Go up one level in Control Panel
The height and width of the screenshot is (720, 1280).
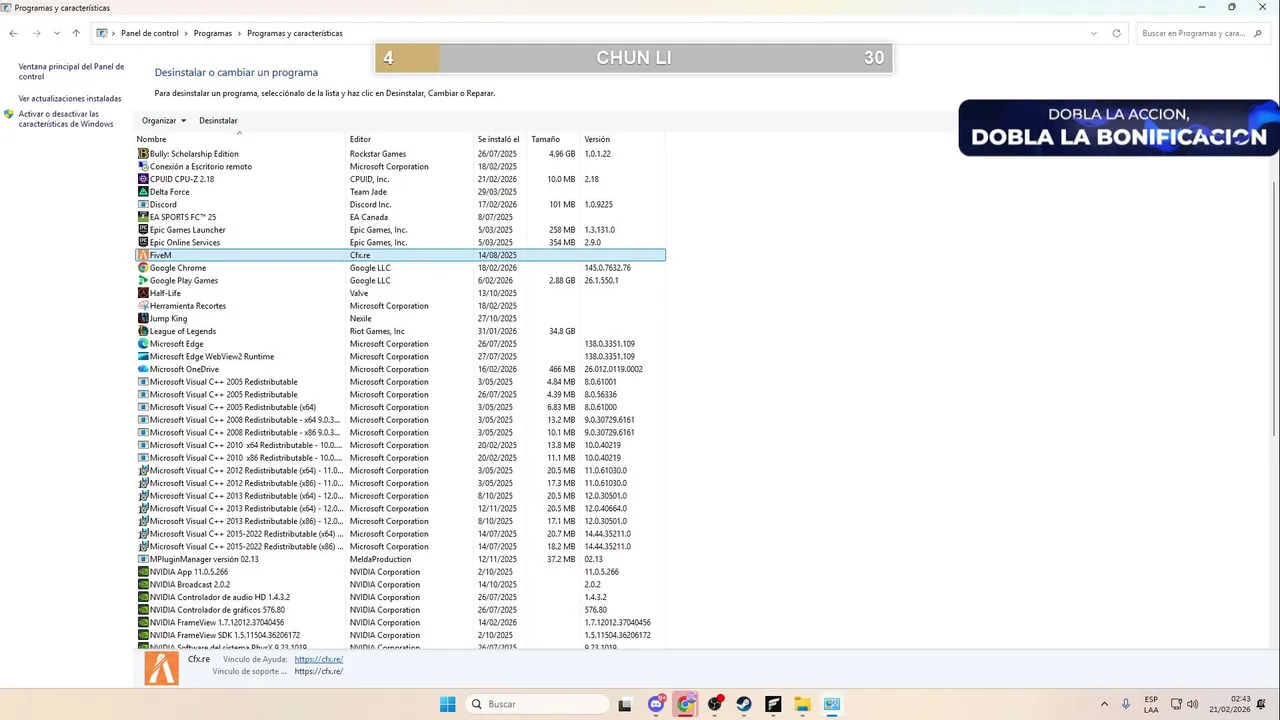coord(76,33)
